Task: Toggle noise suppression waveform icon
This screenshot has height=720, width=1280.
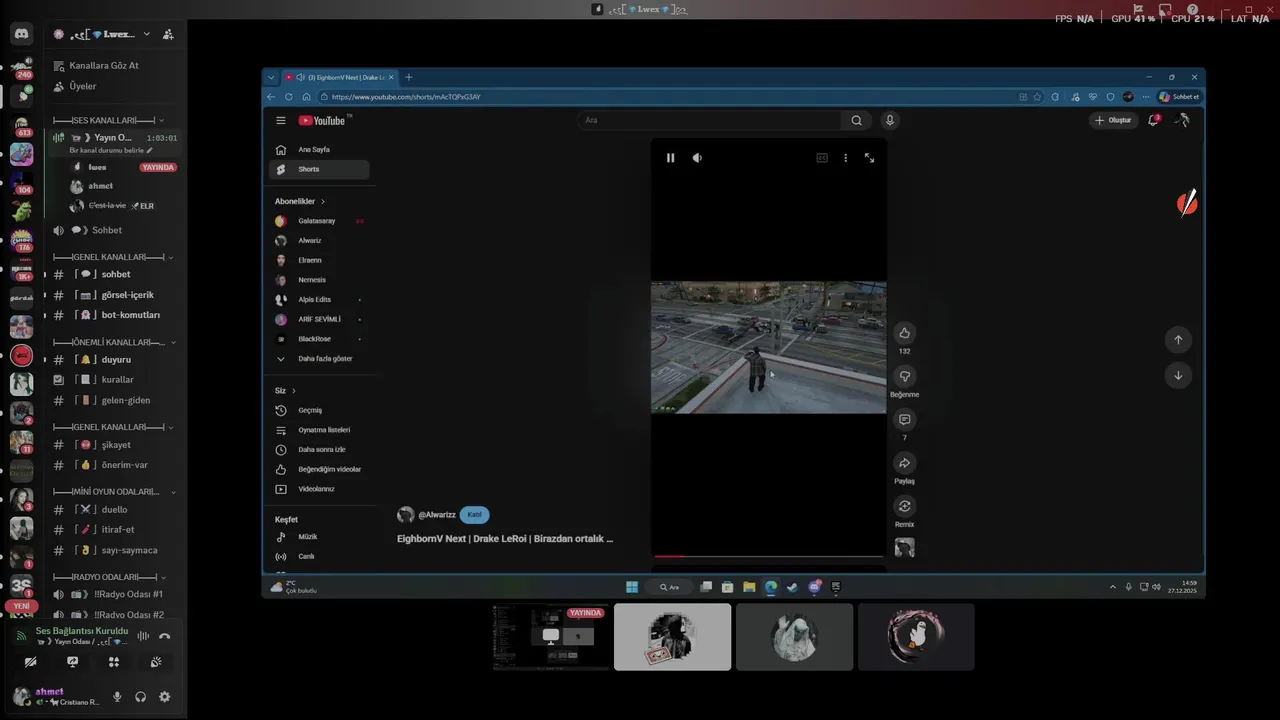Action: 143,636
